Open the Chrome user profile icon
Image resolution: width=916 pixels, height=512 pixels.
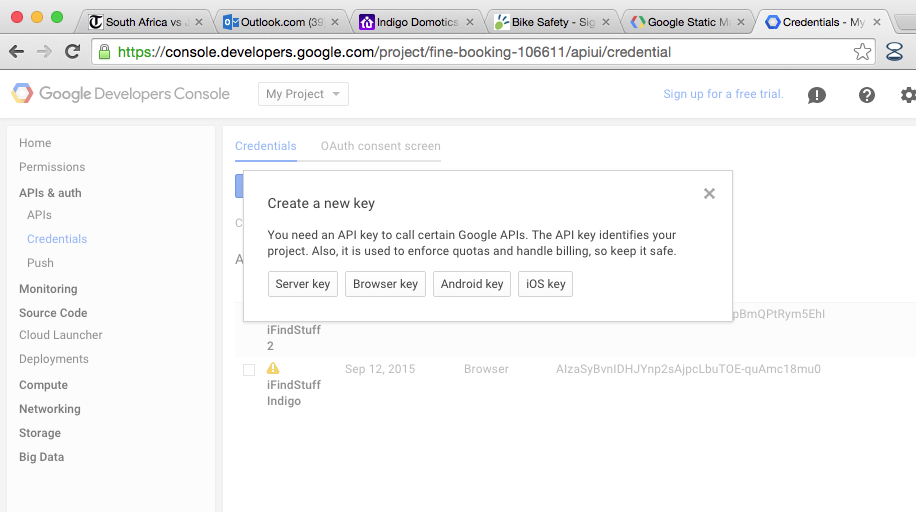point(894,52)
